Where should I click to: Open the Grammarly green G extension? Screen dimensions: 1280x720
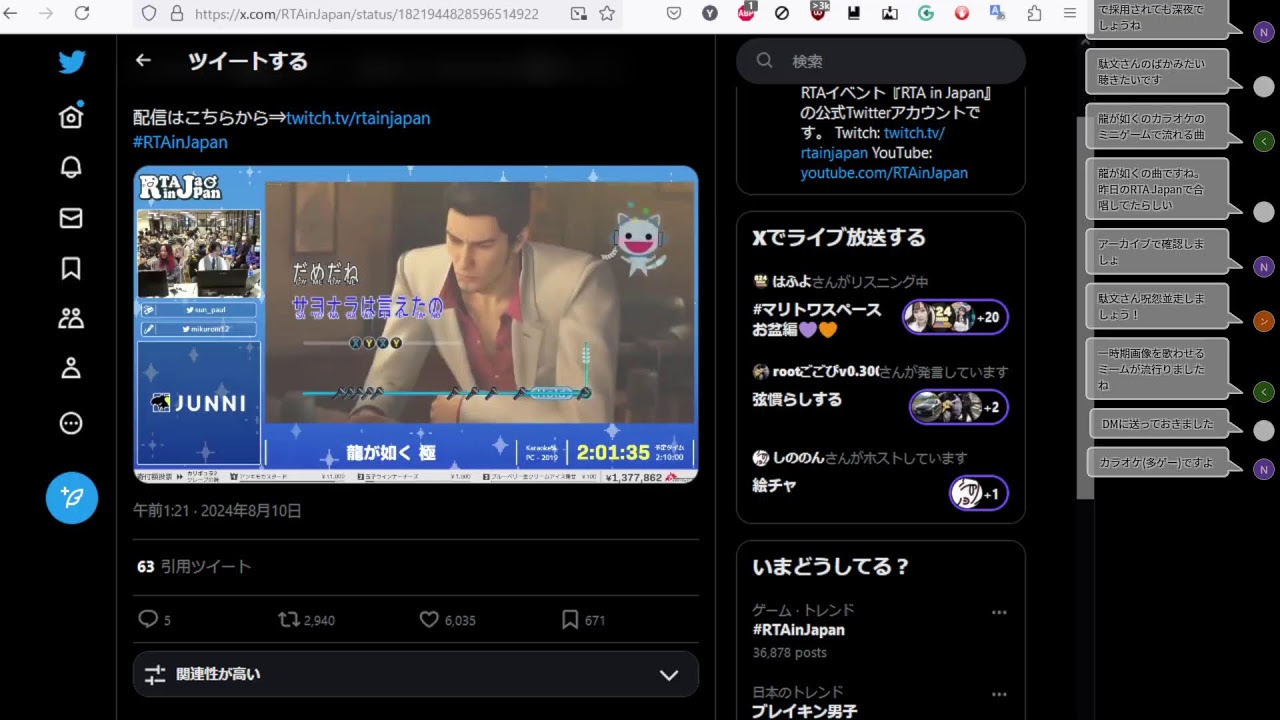[x=926, y=14]
